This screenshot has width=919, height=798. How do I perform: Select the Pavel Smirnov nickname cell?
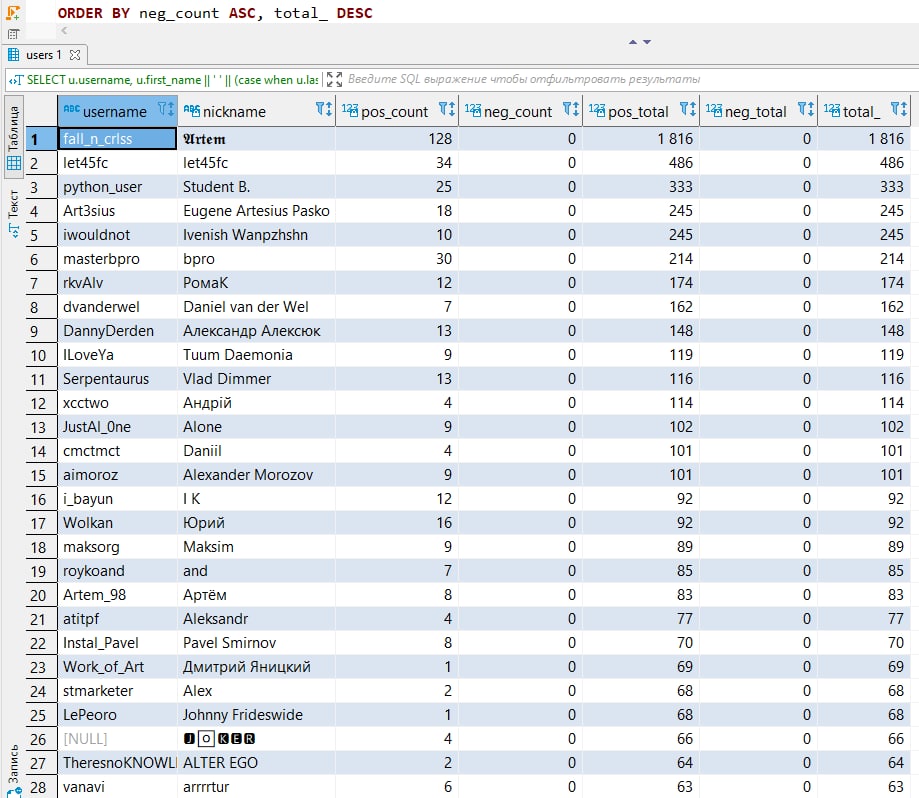pos(256,643)
